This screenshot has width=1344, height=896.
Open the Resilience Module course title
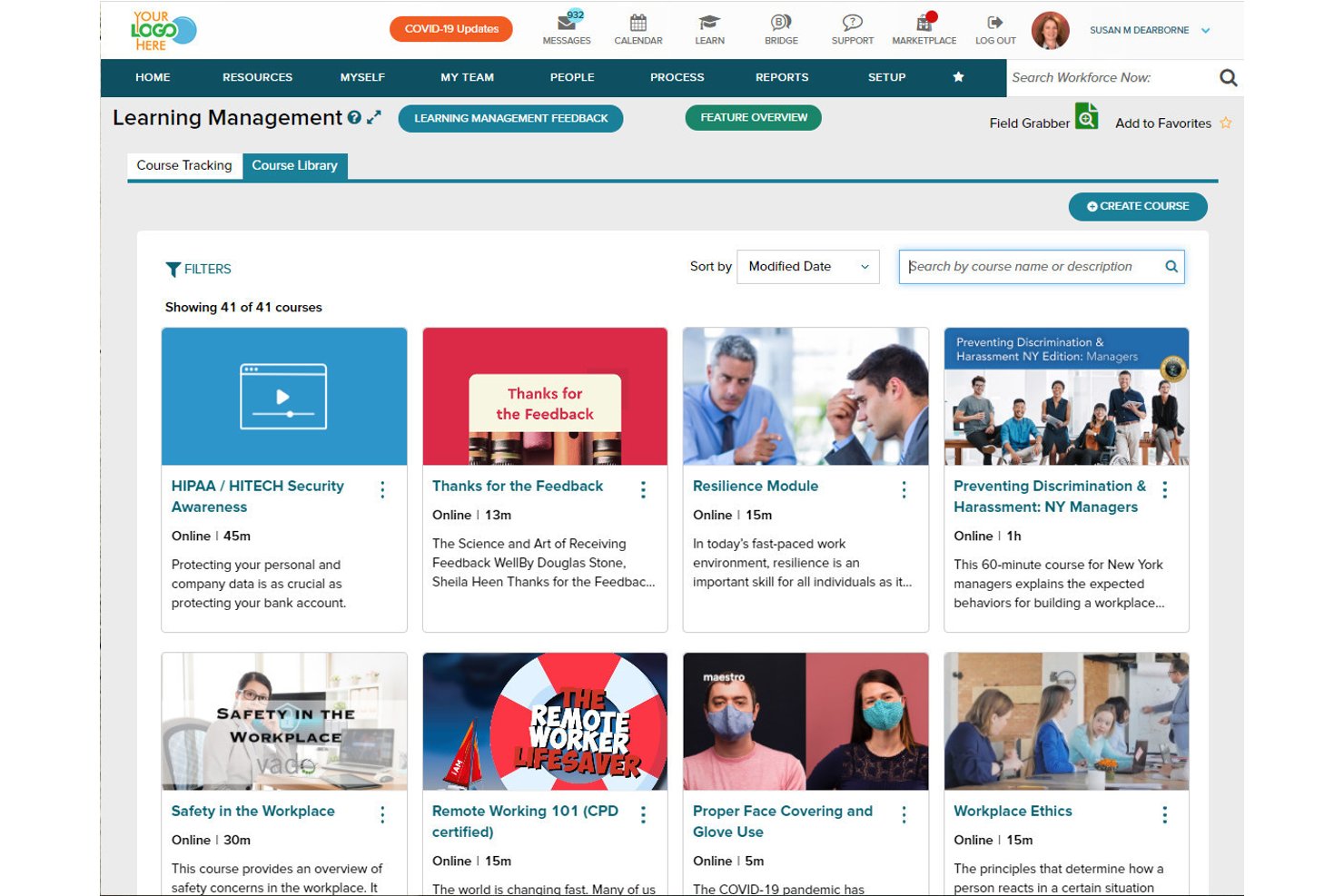756,487
